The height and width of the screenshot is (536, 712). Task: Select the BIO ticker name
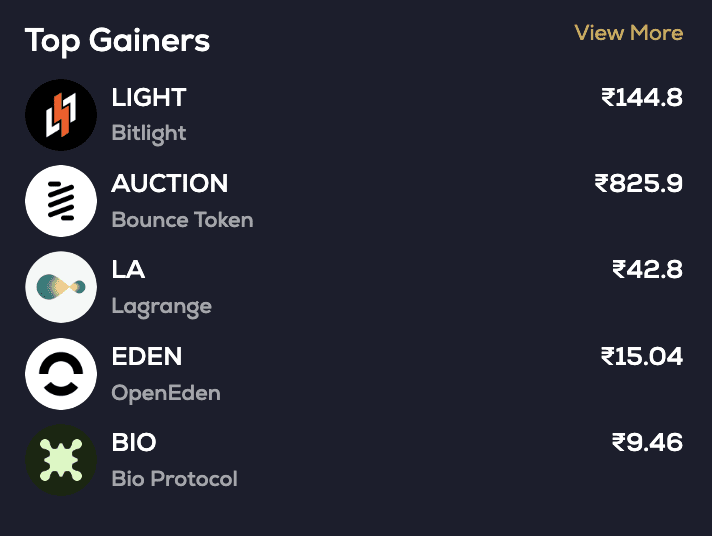(x=134, y=443)
